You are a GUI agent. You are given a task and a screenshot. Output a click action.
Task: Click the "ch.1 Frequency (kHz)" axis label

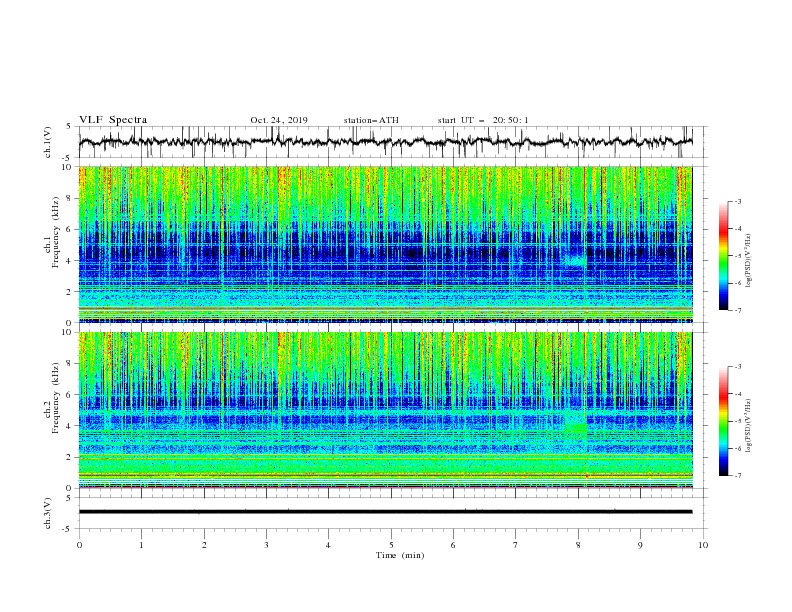[53, 232]
